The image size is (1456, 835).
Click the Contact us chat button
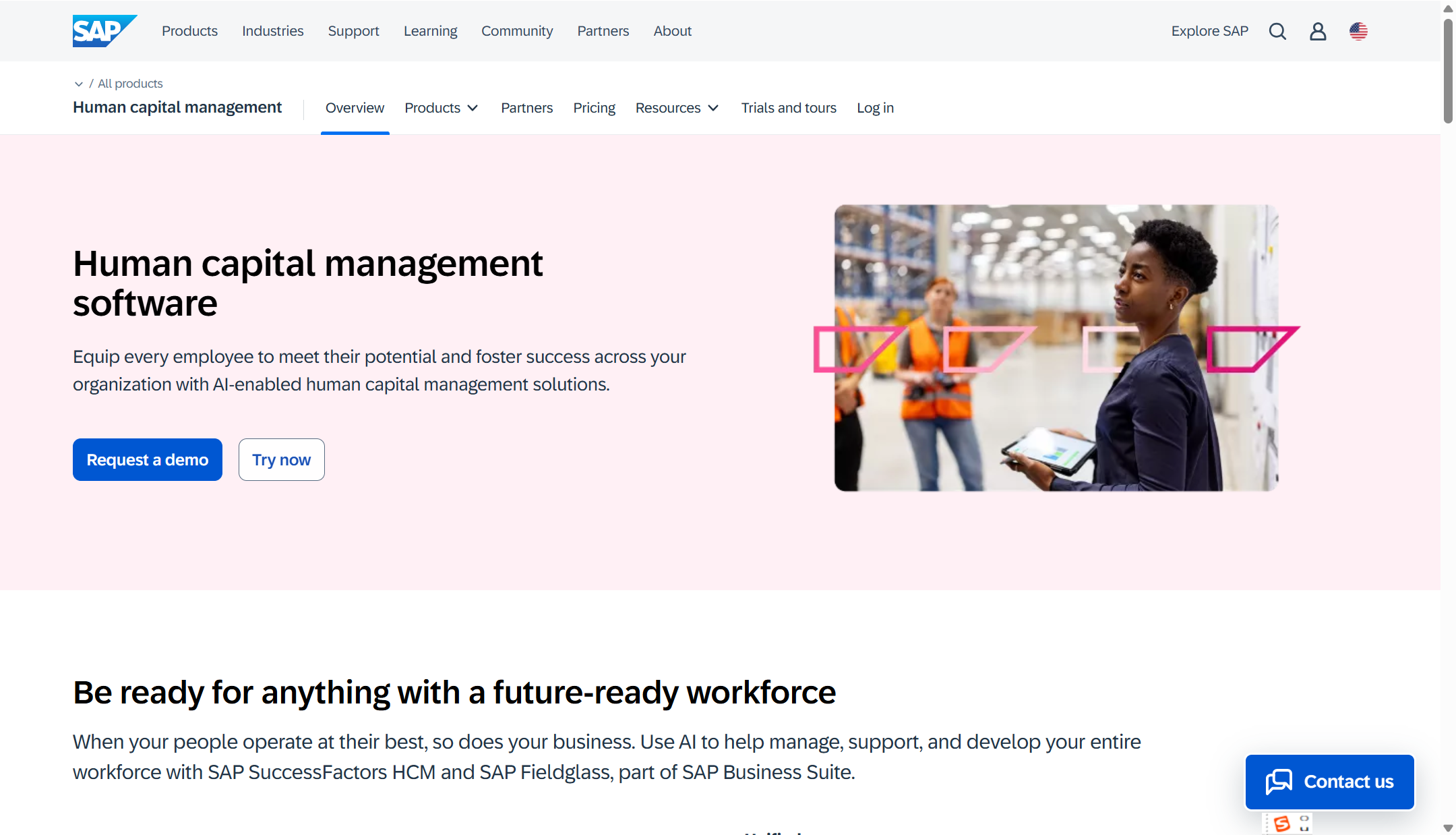coord(1329,782)
